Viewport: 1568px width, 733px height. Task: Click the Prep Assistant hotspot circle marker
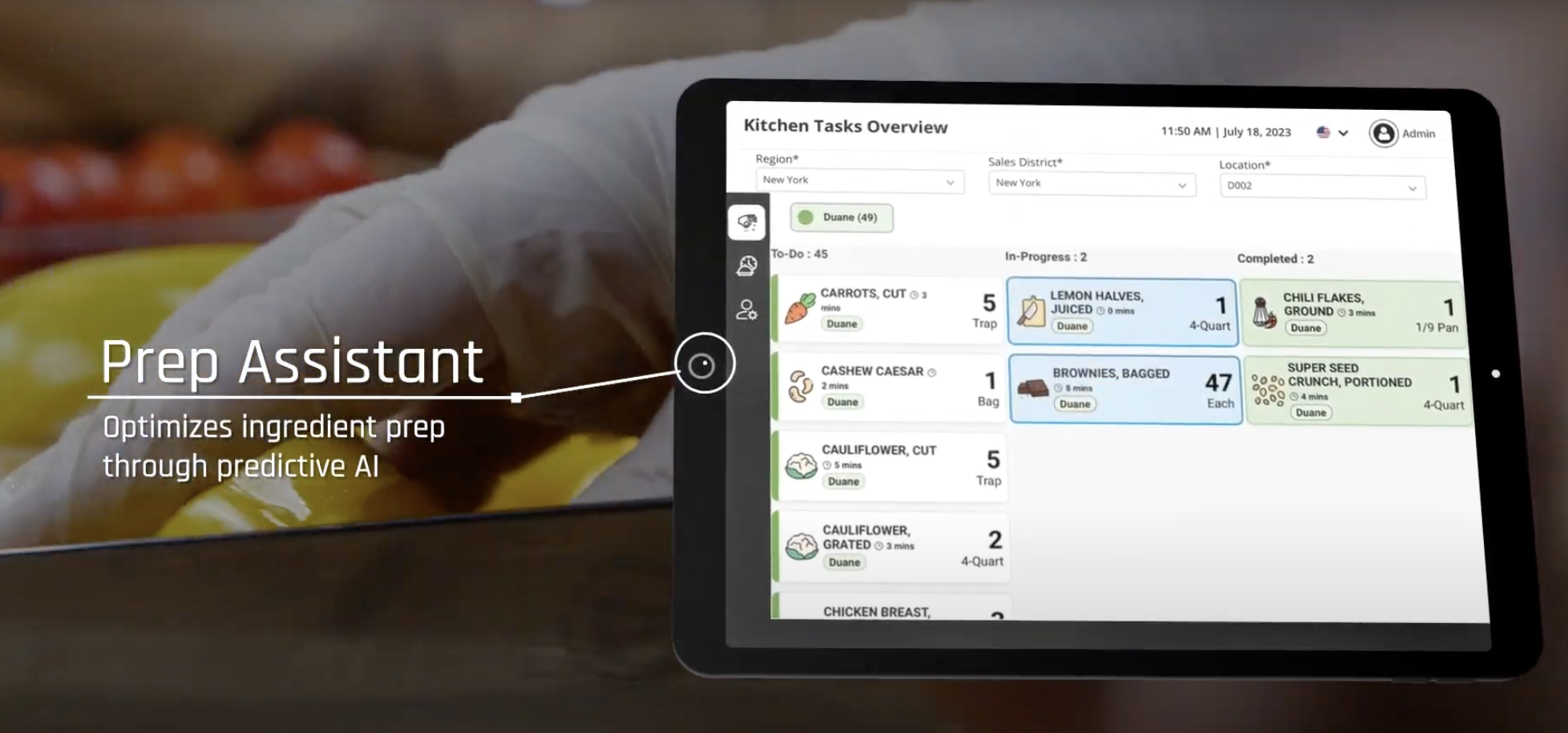click(x=704, y=366)
